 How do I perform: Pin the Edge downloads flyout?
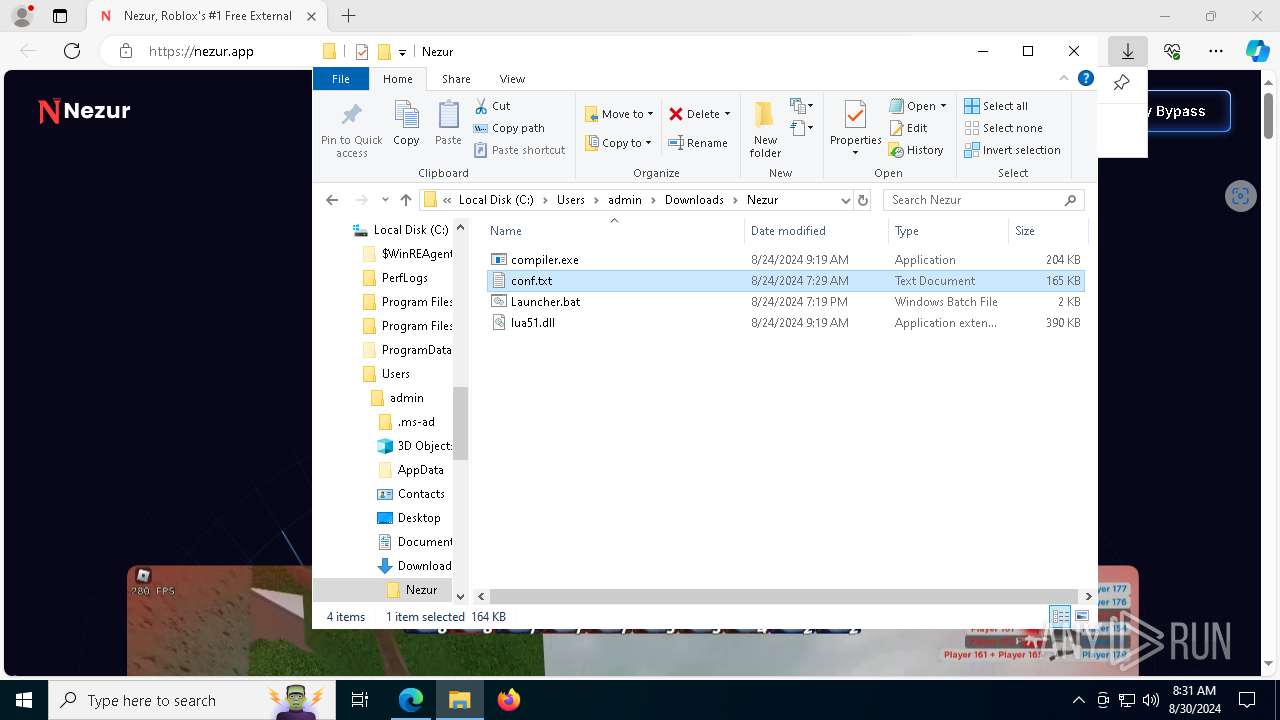(1122, 83)
